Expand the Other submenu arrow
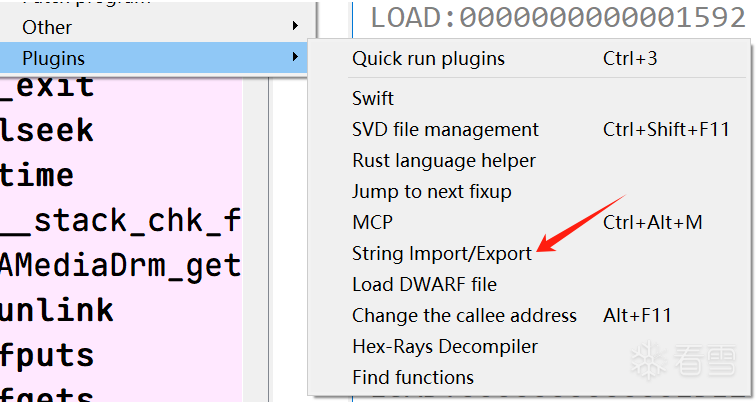756x402 pixels. click(295, 26)
